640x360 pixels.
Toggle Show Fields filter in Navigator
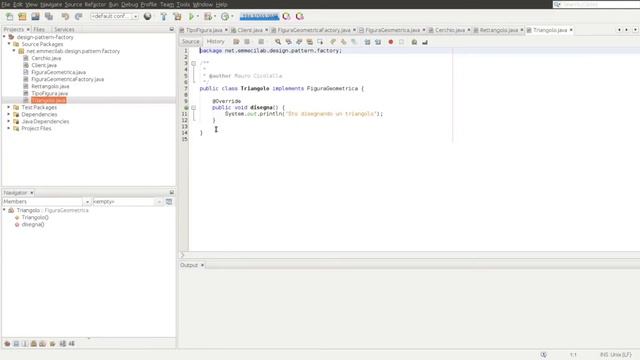[x=16, y=344]
